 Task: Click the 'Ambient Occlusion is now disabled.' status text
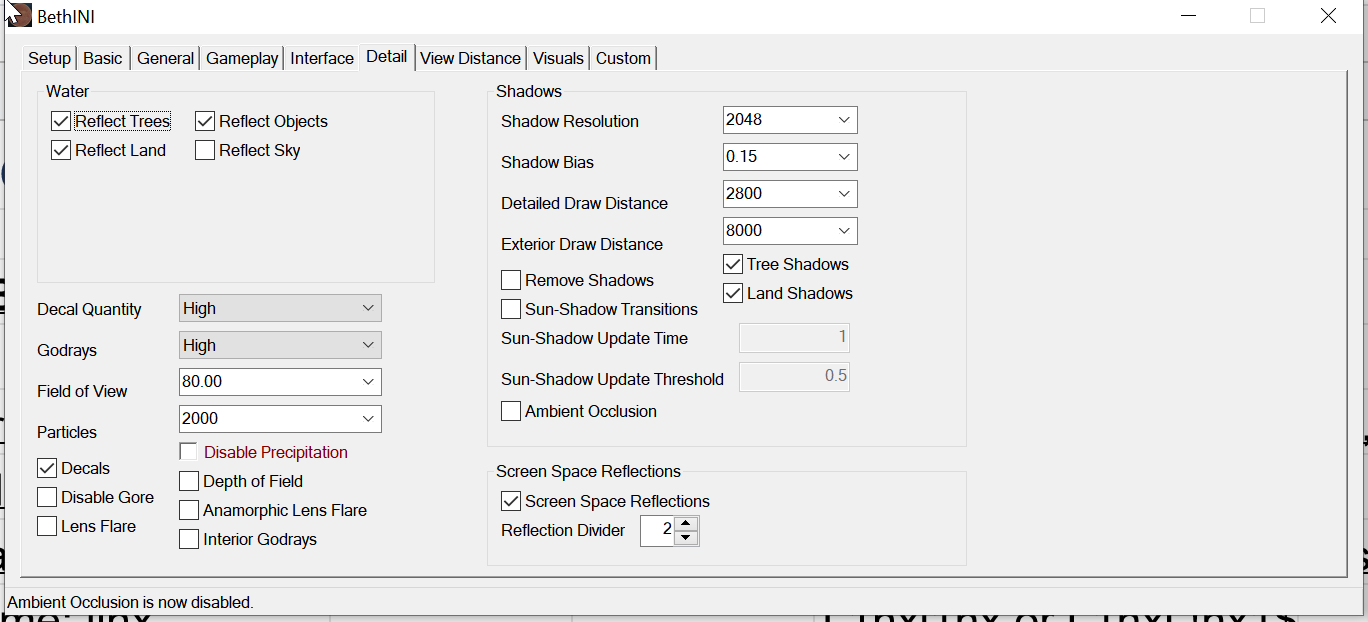[130, 602]
